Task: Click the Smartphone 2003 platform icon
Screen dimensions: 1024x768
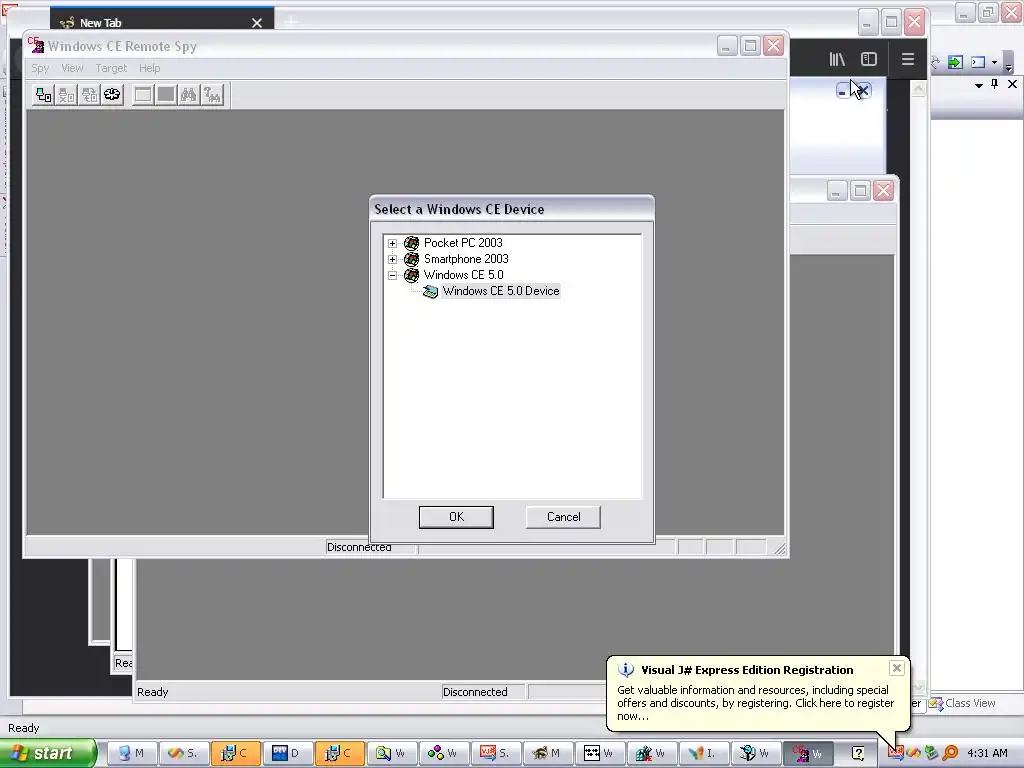Action: [411, 259]
